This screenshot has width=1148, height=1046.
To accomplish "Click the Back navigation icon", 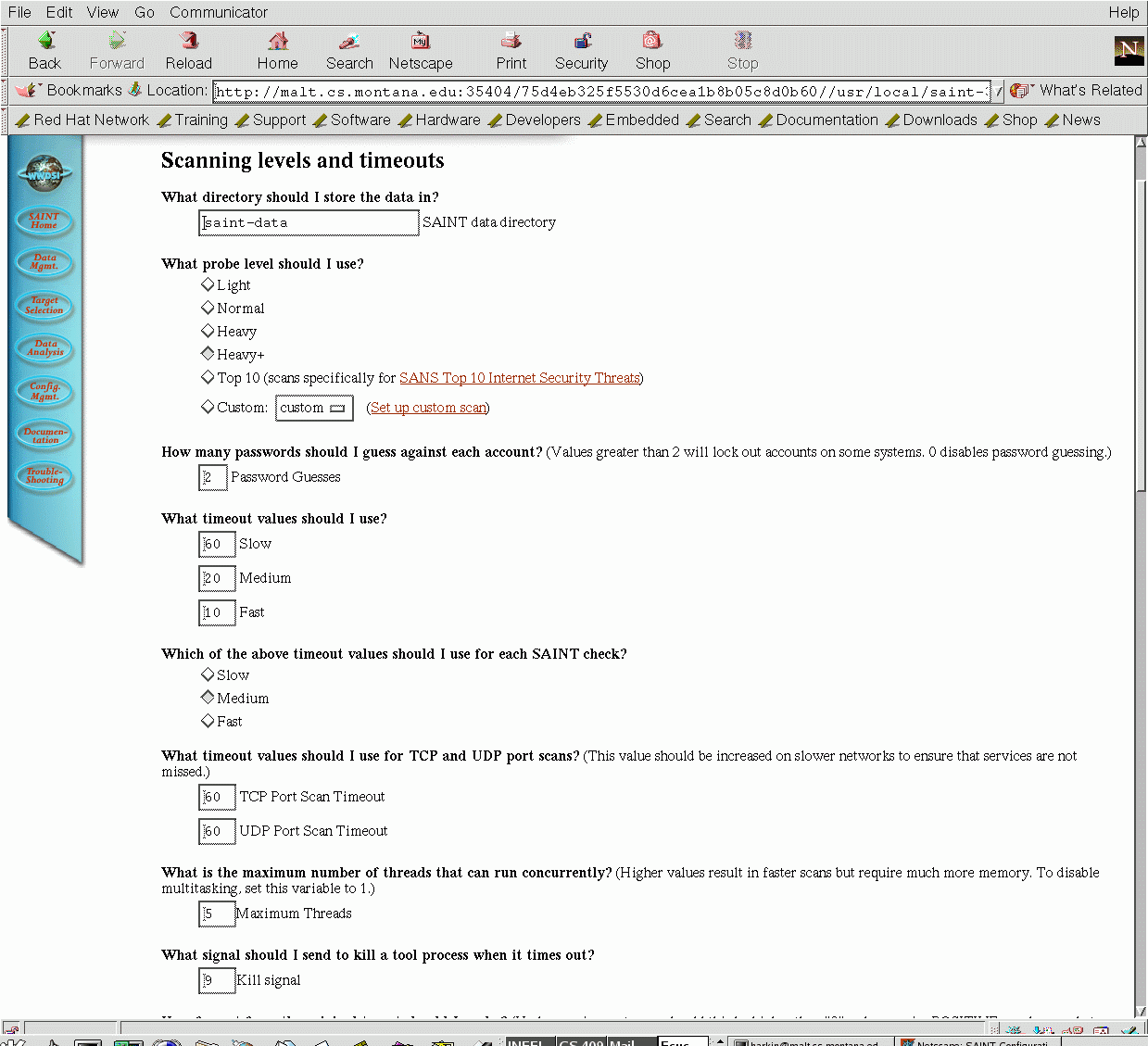I will coord(45,42).
